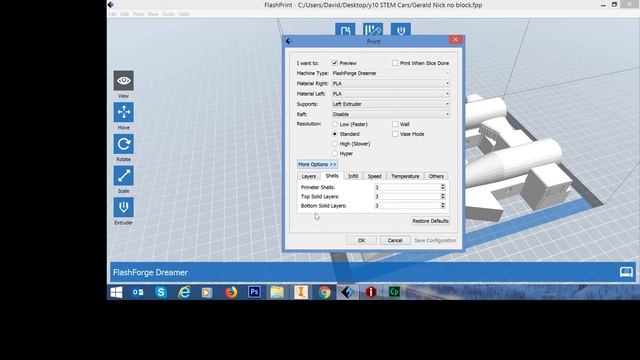Open the File menu
This screenshot has width=640, height=360.
point(112,14)
